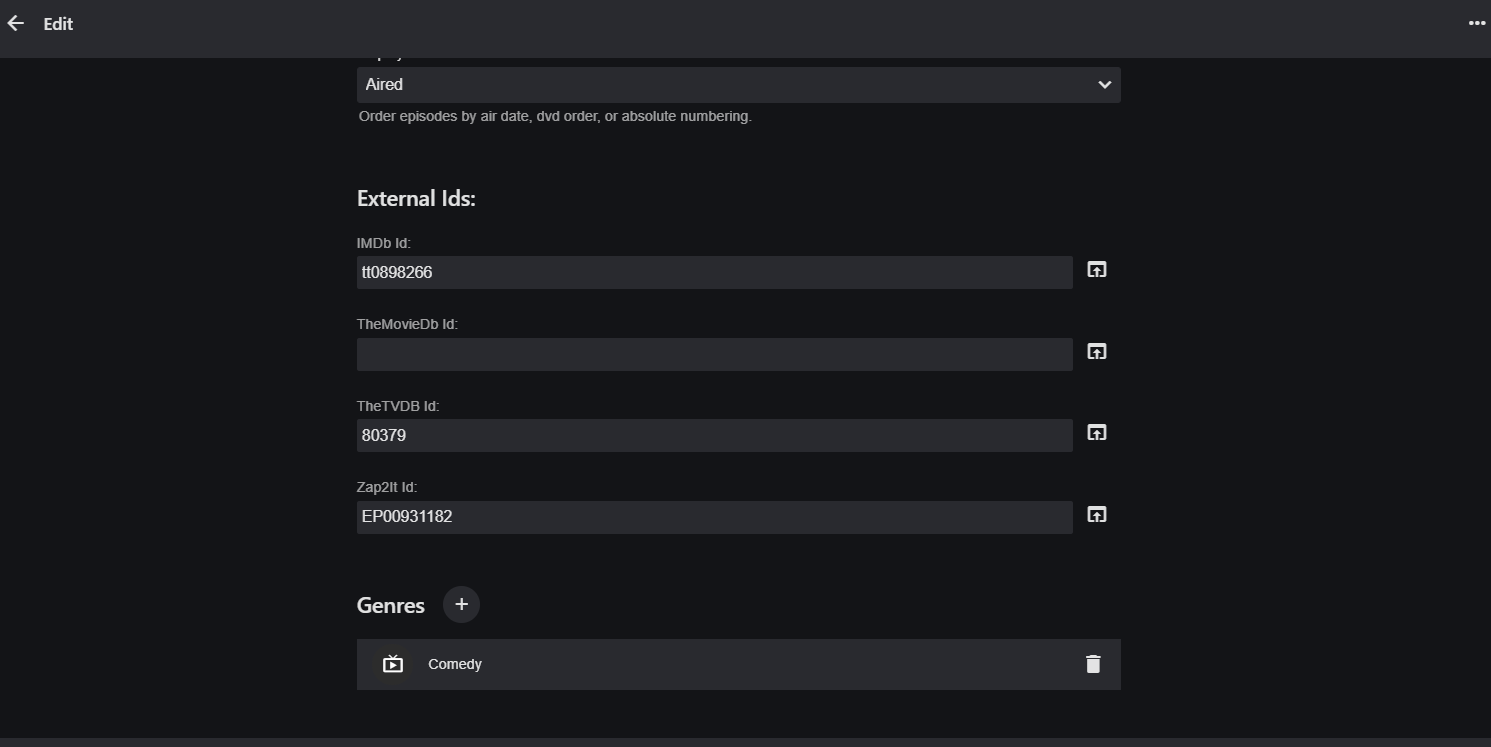This screenshot has height=747, width=1491.
Task: Open the three-dot more options menu
Action: (1476, 24)
